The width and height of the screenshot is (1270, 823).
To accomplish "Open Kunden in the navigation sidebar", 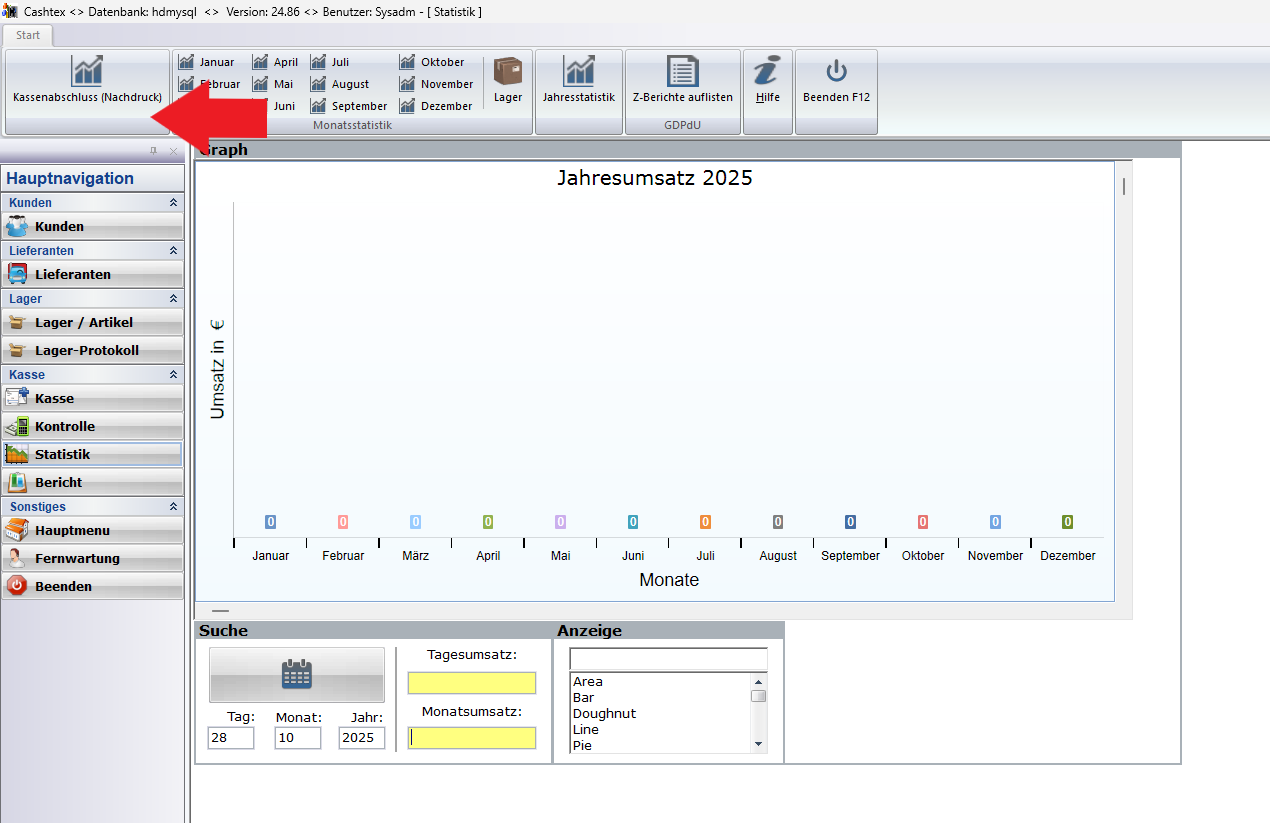I will click(x=92, y=226).
